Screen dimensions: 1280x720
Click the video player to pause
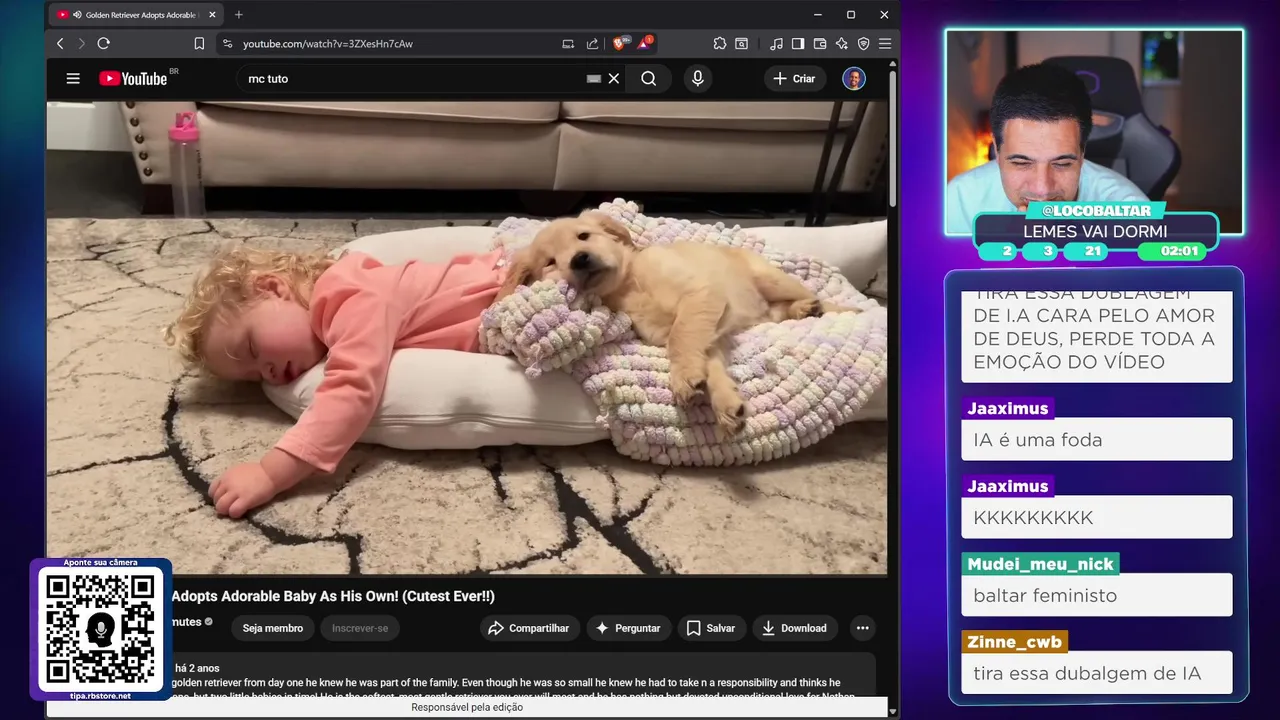pos(466,338)
